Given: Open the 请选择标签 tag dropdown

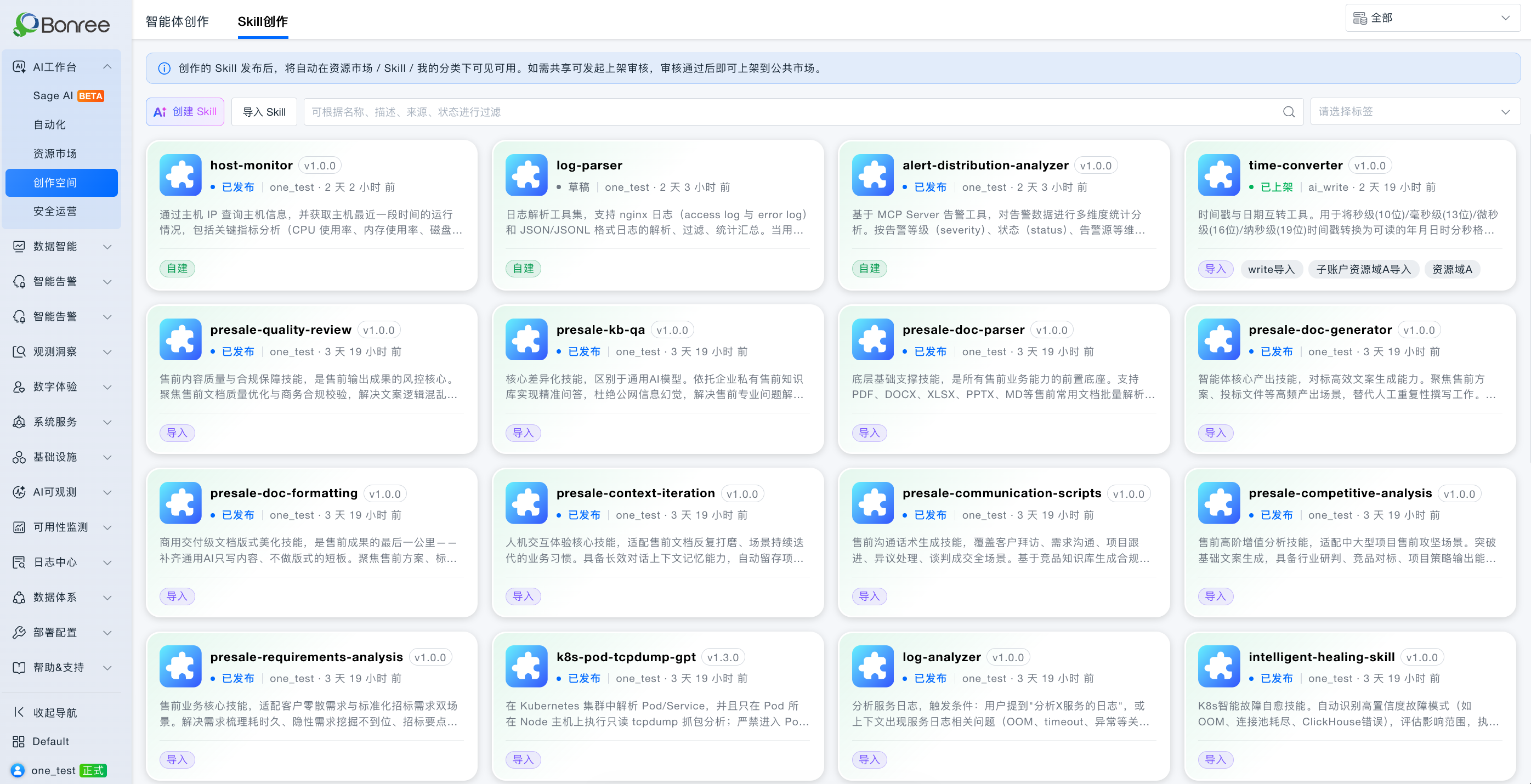Looking at the screenshot, I should pyautogui.click(x=1415, y=112).
